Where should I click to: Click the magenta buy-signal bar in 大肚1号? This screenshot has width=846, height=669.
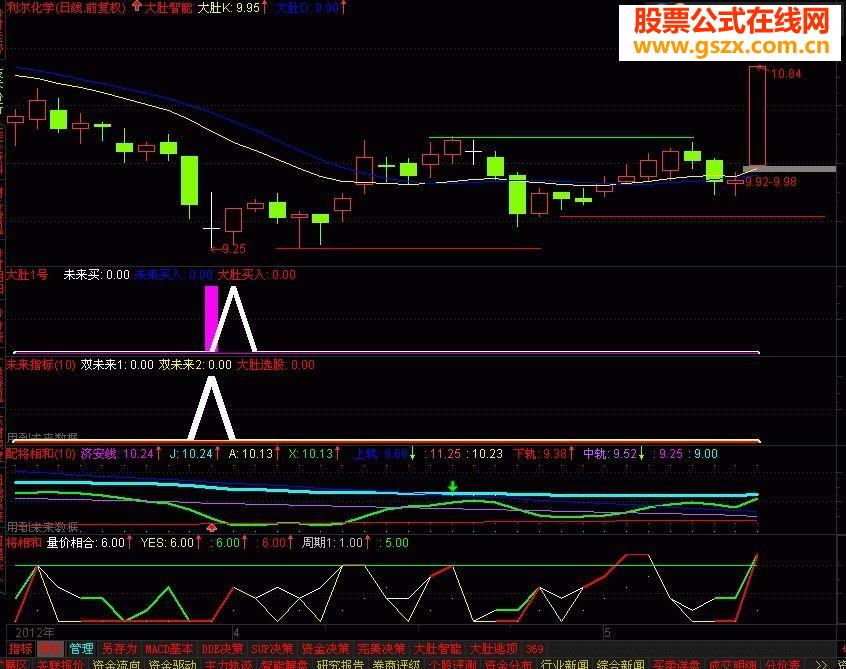(x=212, y=318)
